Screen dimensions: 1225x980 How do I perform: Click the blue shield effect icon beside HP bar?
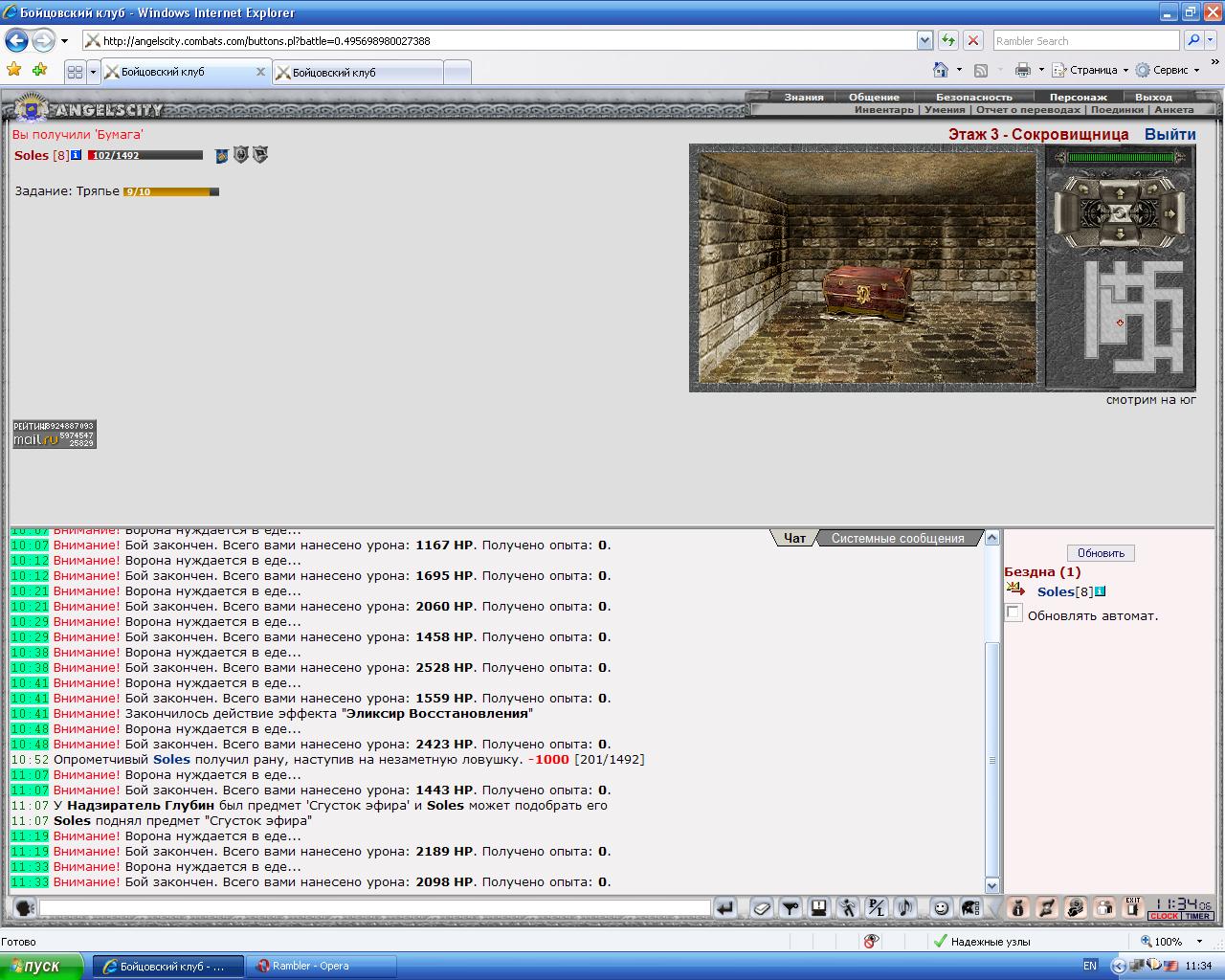[221, 155]
